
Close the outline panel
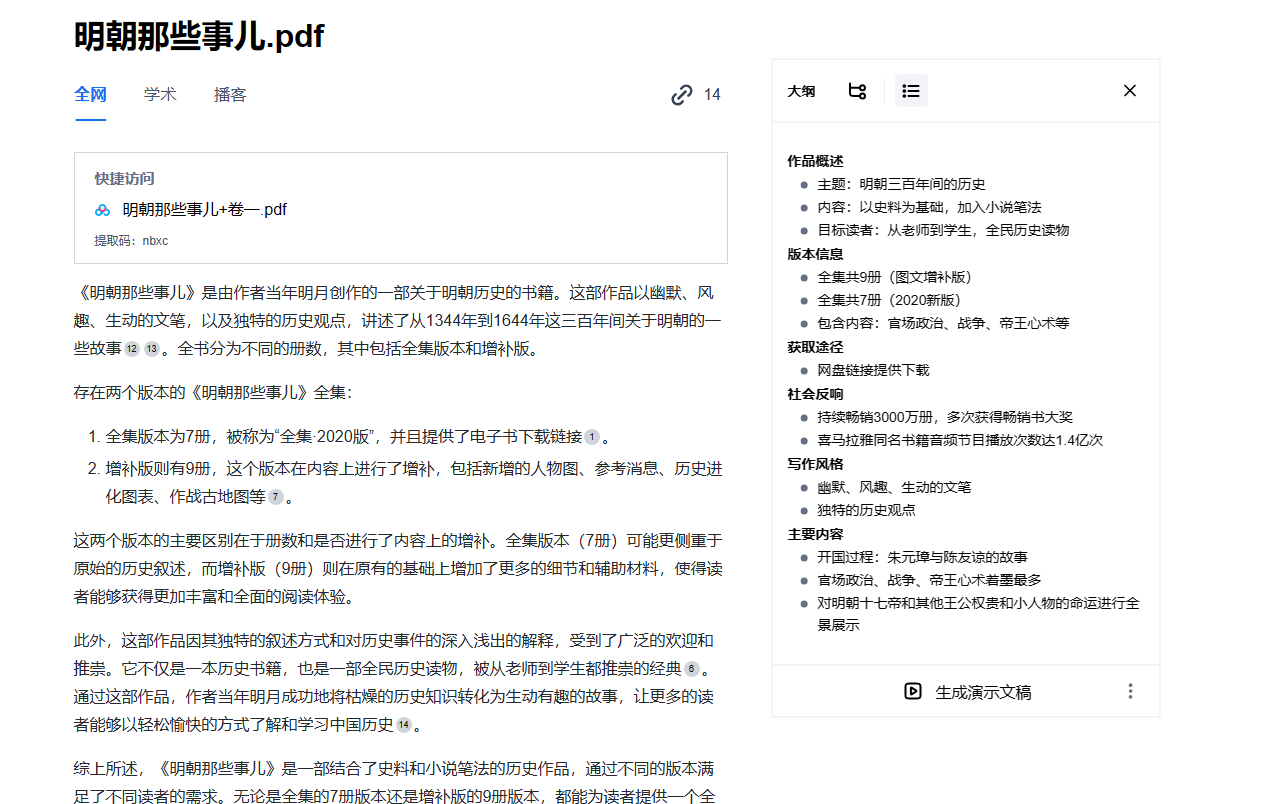[1130, 91]
